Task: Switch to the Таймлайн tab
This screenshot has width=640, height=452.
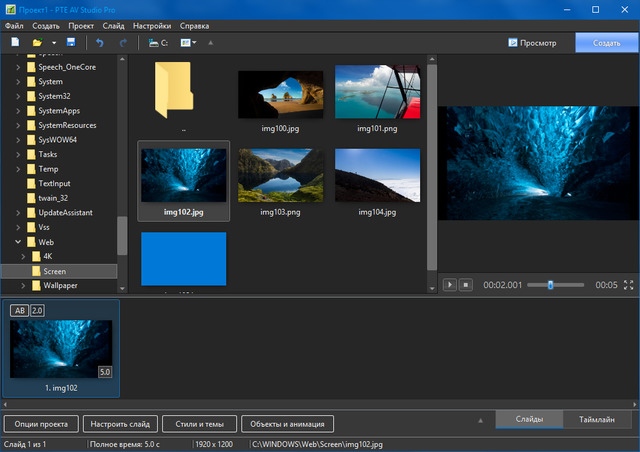Action: tap(596, 421)
